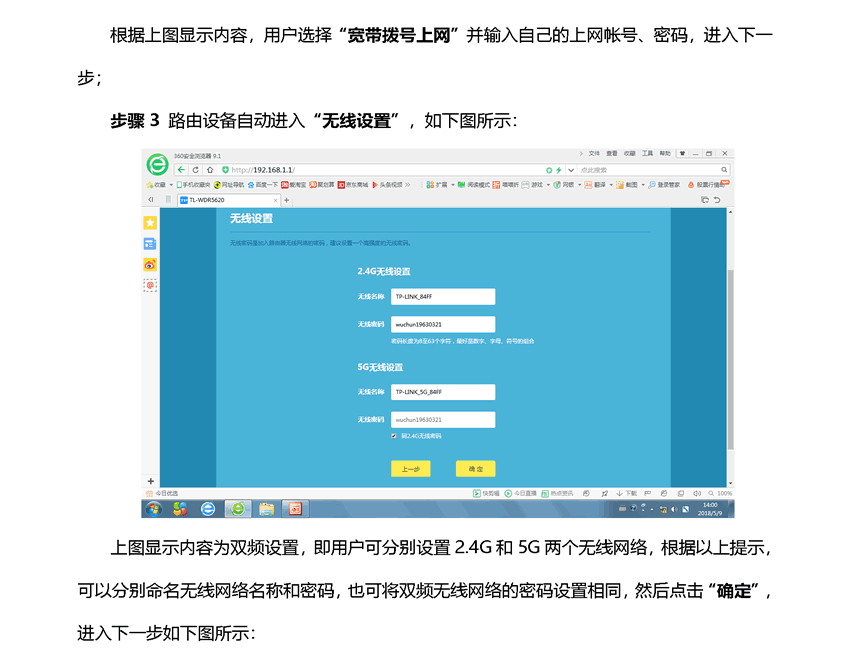The image size is (850, 667).
Task: Open a new tab with plus button
Action: (287, 200)
